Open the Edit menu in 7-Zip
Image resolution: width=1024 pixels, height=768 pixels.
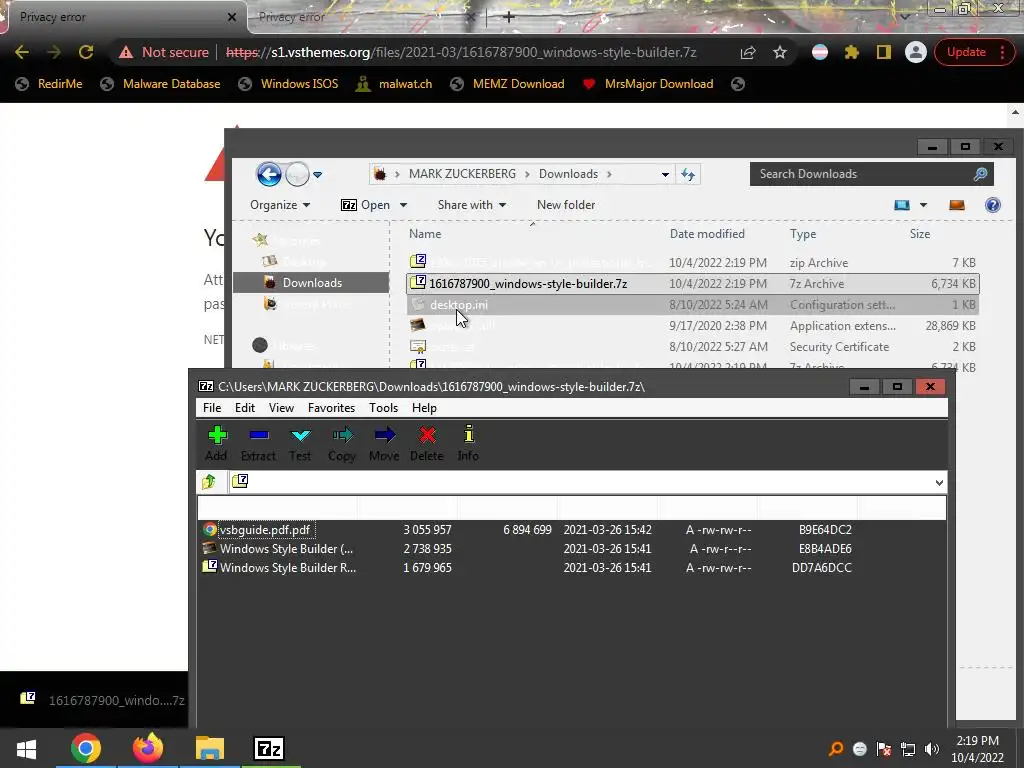tap(245, 408)
